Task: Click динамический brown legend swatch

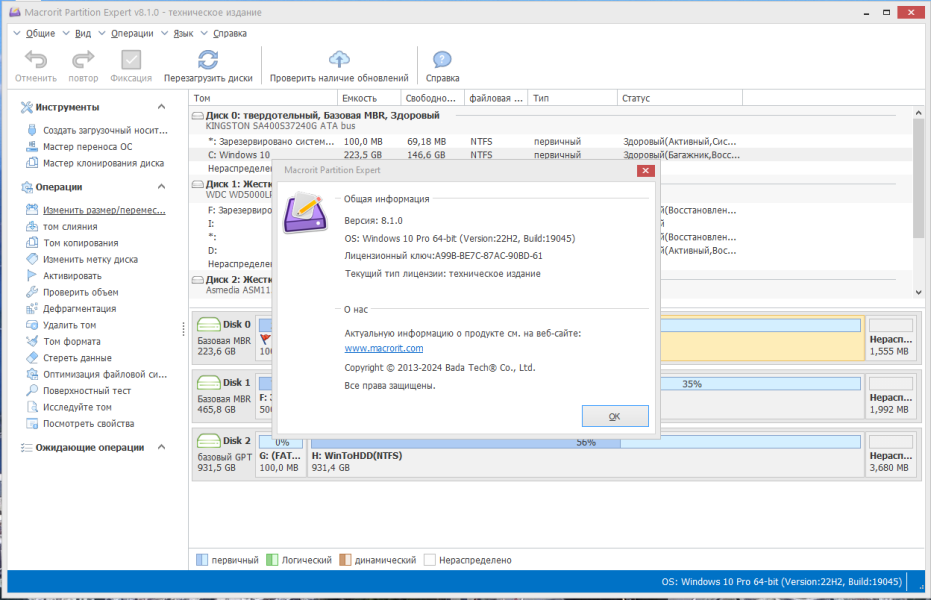Action: coord(346,560)
